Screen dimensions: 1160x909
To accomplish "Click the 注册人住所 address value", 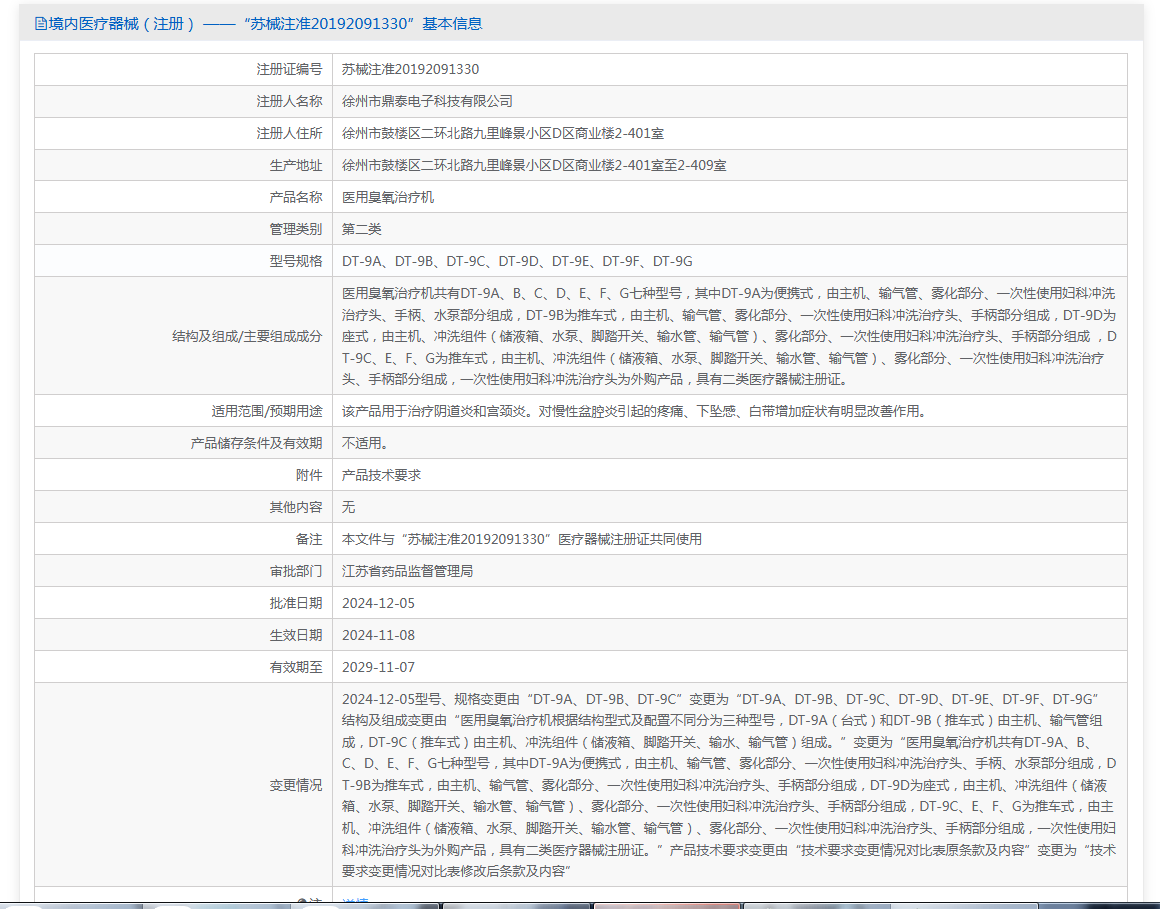I will coord(503,133).
